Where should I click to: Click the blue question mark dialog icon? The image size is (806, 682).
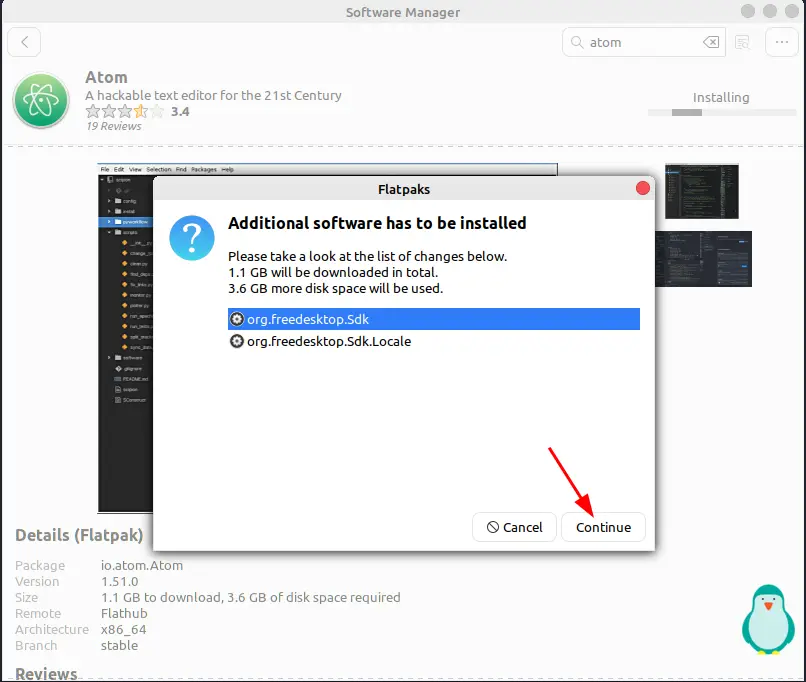point(192,238)
